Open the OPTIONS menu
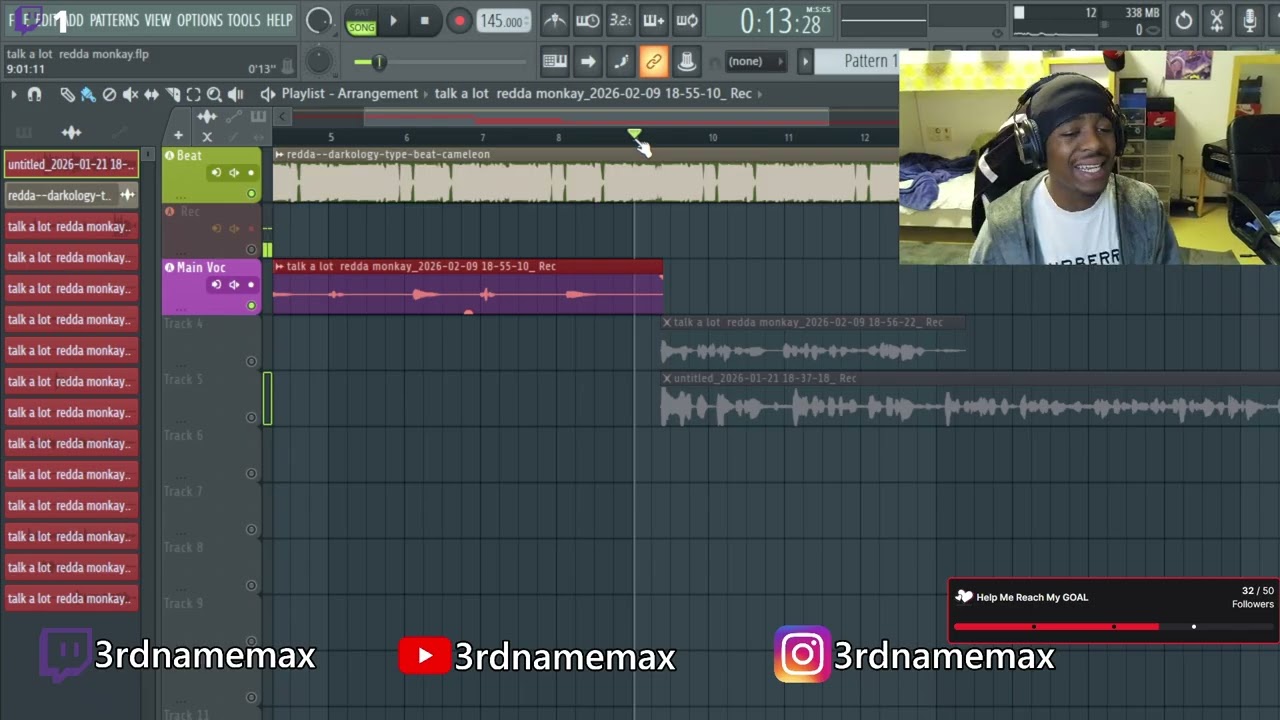 point(200,20)
